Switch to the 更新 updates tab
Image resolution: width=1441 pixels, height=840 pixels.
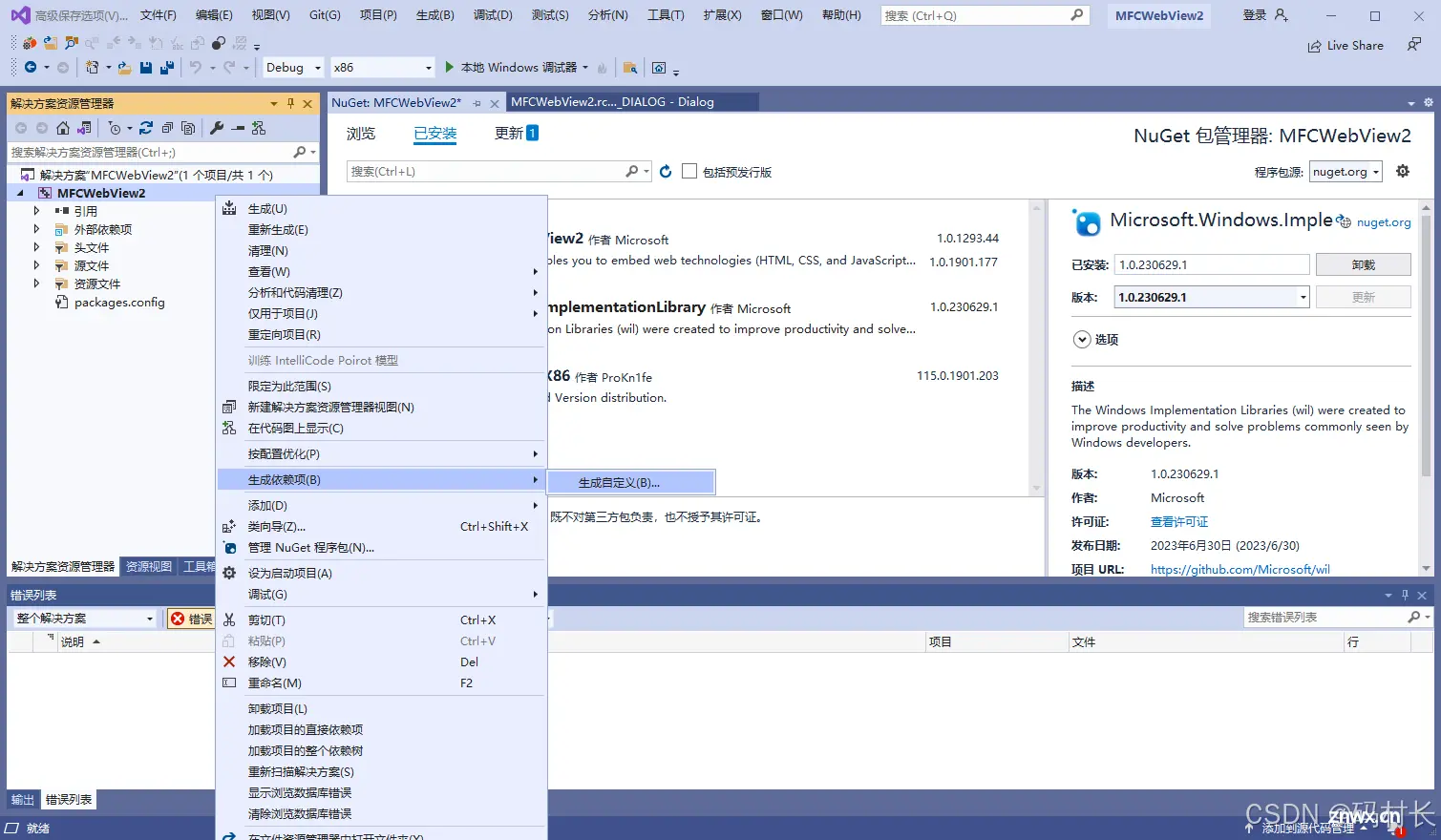click(x=517, y=134)
